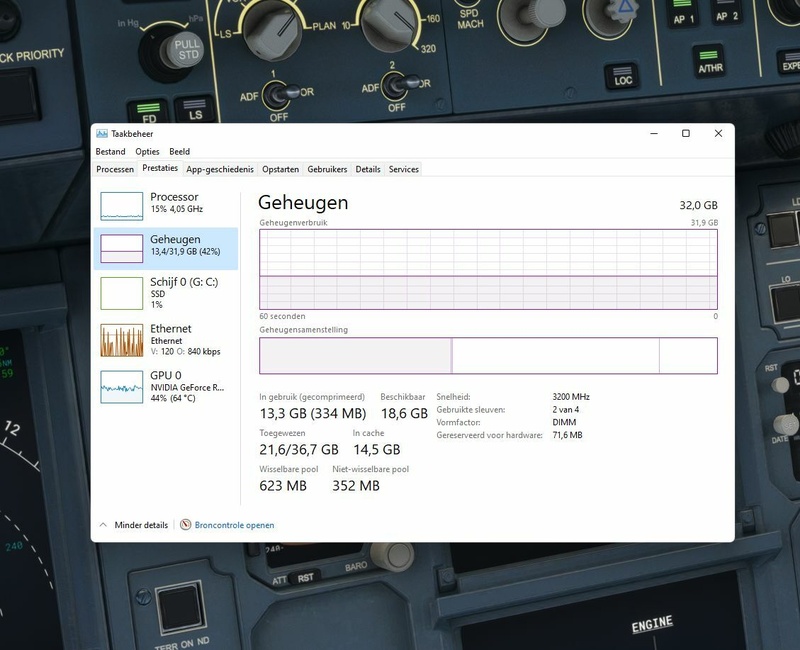Open the Beeld menu

[x=179, y=152]
